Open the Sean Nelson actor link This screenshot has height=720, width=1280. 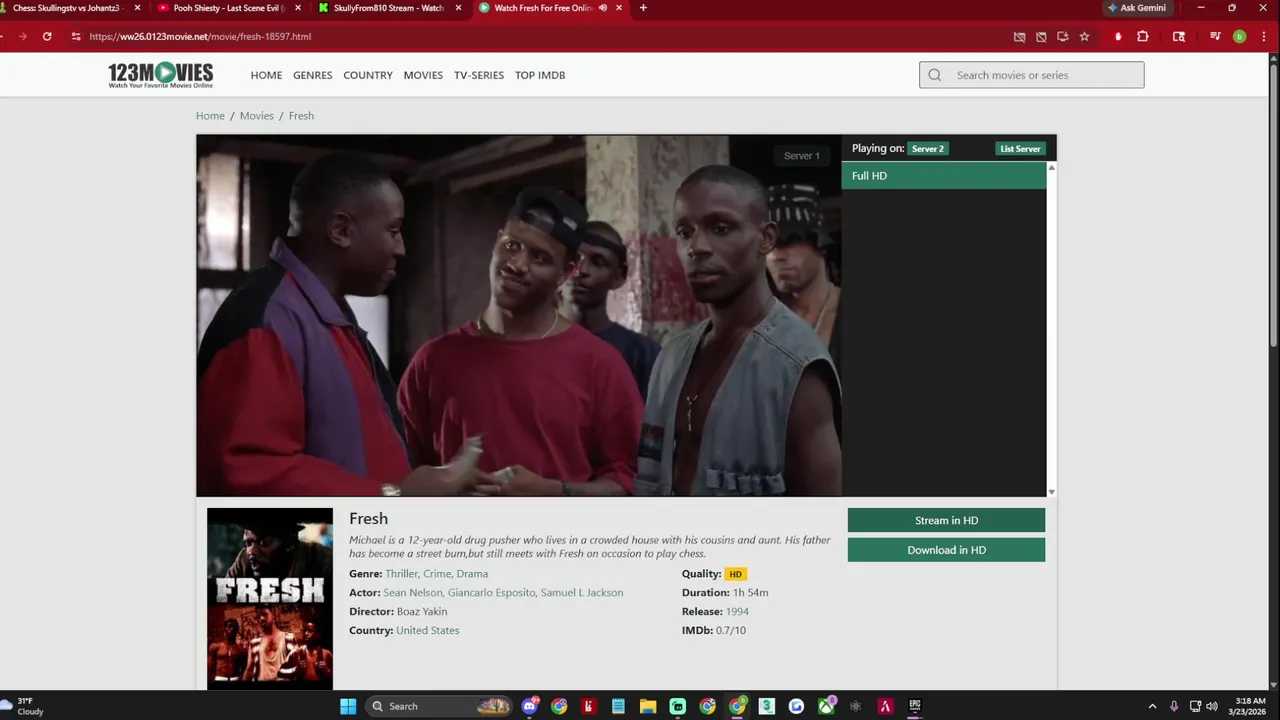point(412,593)
